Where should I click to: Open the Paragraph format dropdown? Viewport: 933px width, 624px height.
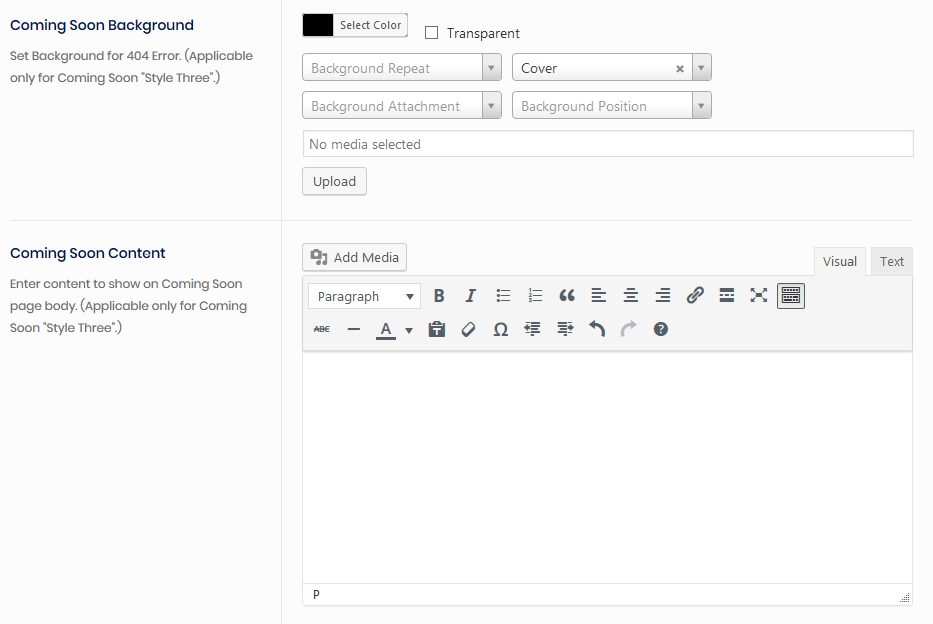pos(364,296)
